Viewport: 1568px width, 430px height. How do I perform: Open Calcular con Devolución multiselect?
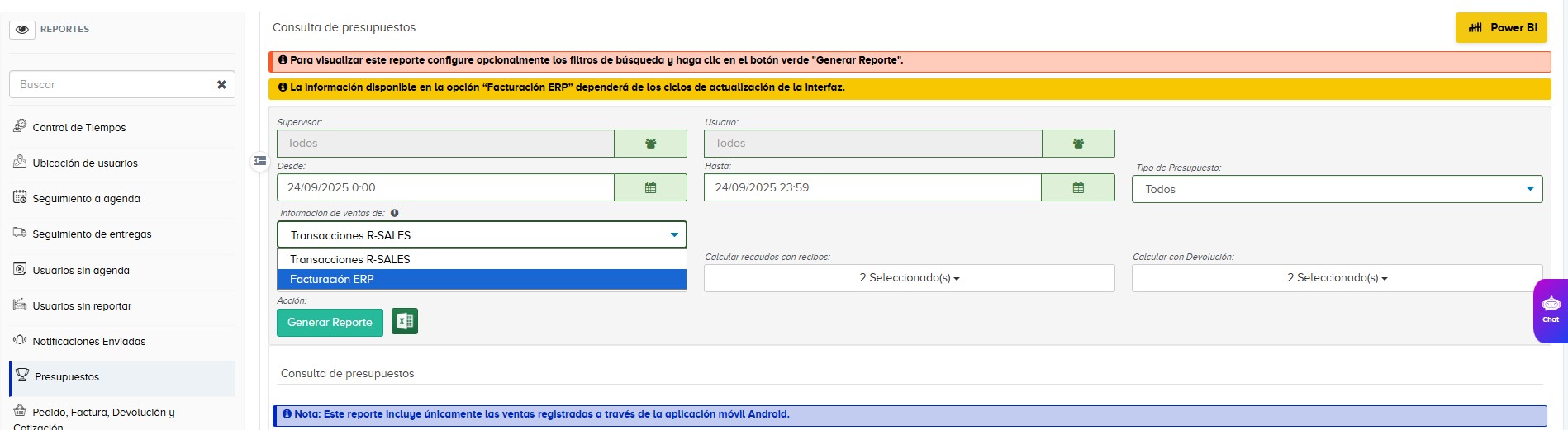[x=1337, y=278]
